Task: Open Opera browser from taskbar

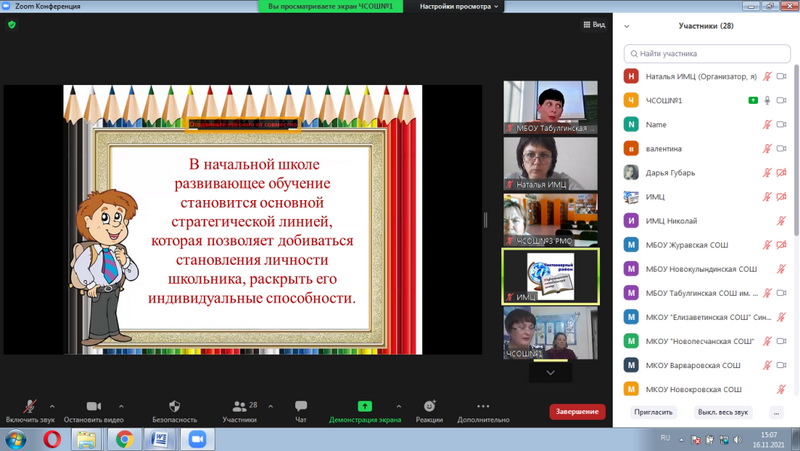Action: point(52,439)
